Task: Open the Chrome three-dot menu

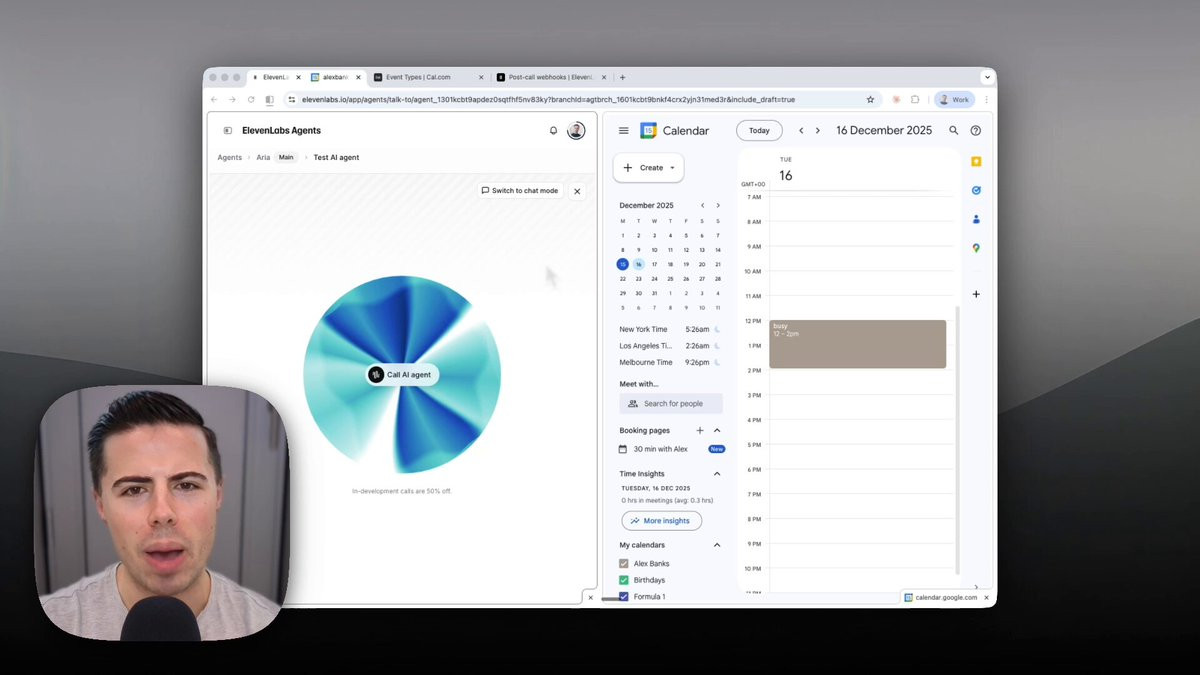Action: [x=987, y=100]
